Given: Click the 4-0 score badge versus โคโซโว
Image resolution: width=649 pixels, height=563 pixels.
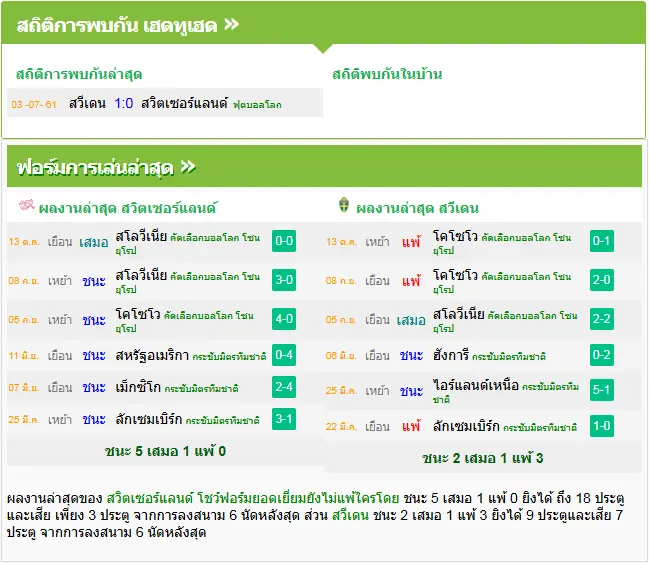Looking at the screenshot, I should coord(284,319).
